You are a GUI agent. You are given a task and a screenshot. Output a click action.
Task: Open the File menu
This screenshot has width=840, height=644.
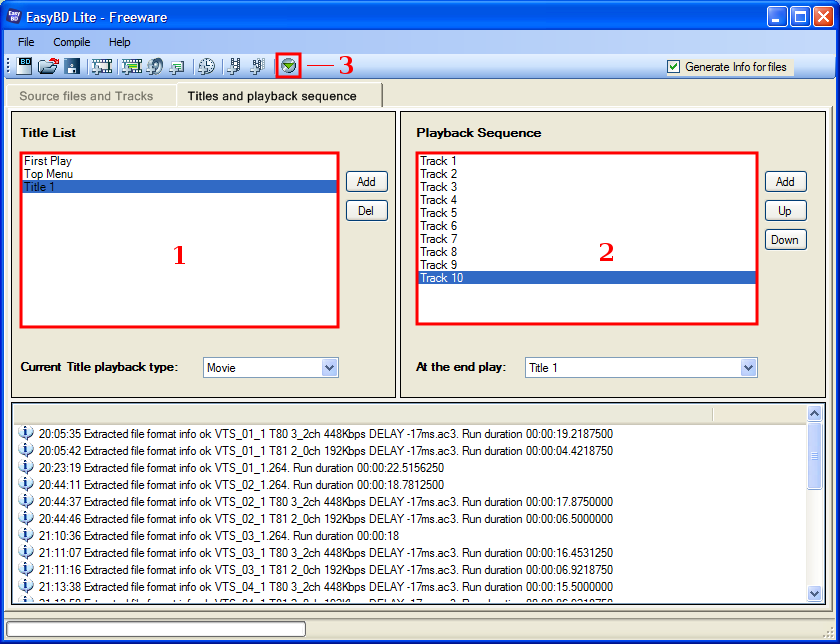(26, 42)
